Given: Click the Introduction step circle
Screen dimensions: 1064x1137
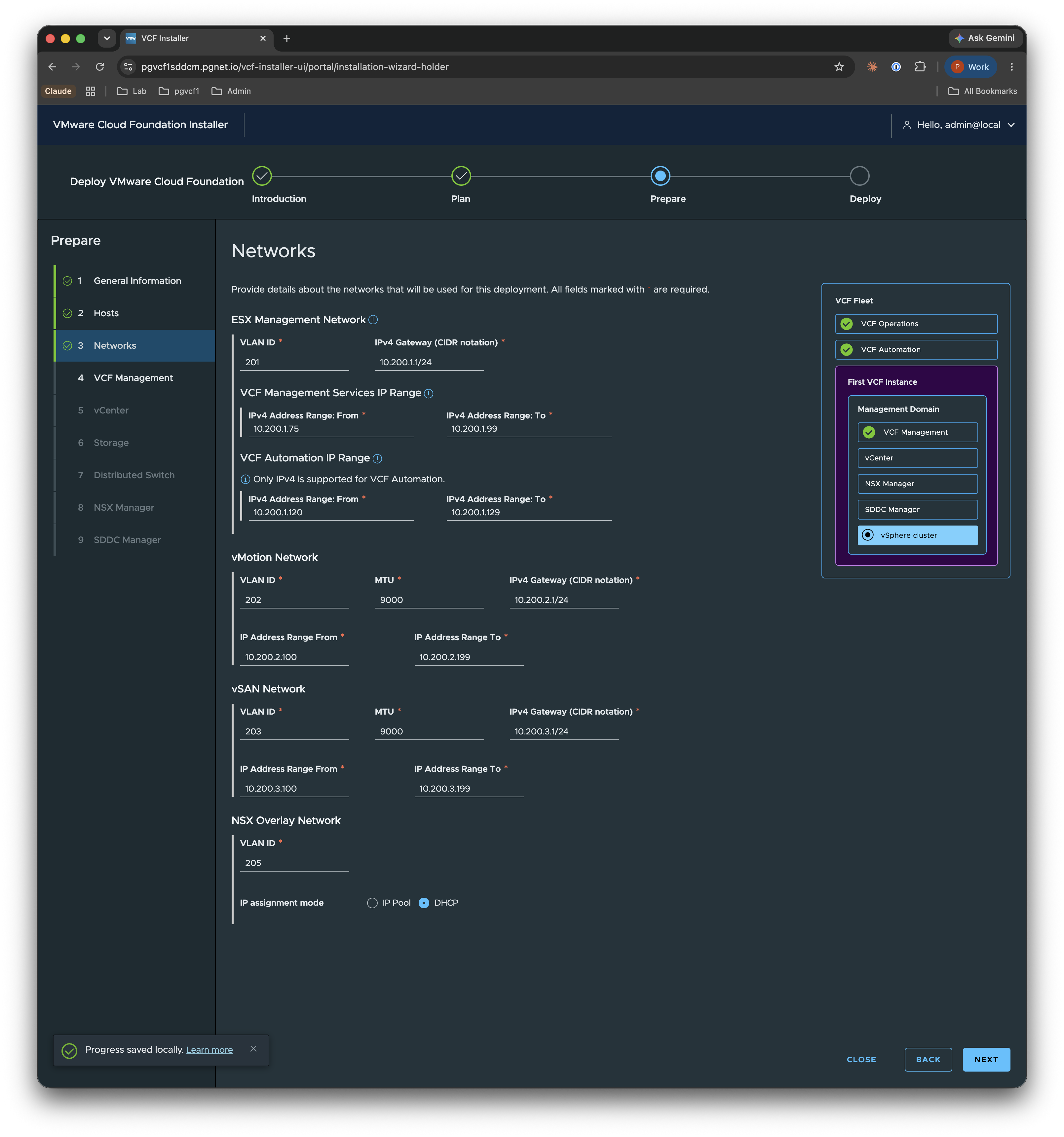Looking at the screenshot, I should [262, 176].
